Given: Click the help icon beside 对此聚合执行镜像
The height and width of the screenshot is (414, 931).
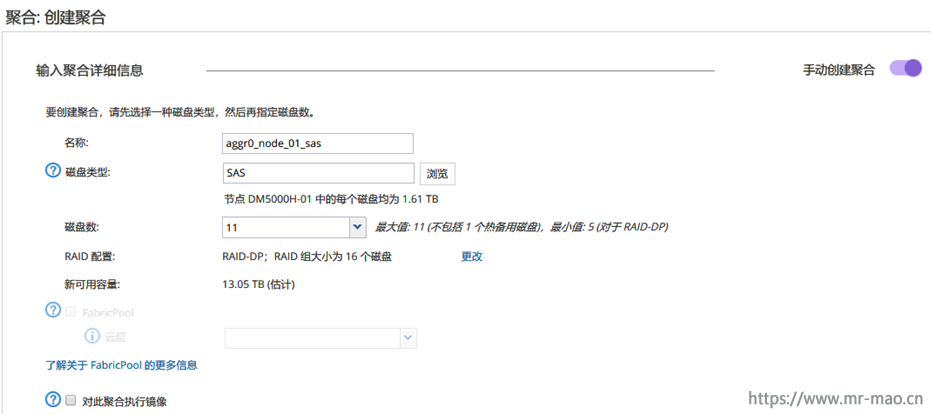Looking at the screenshot, I should coord(53,400).
